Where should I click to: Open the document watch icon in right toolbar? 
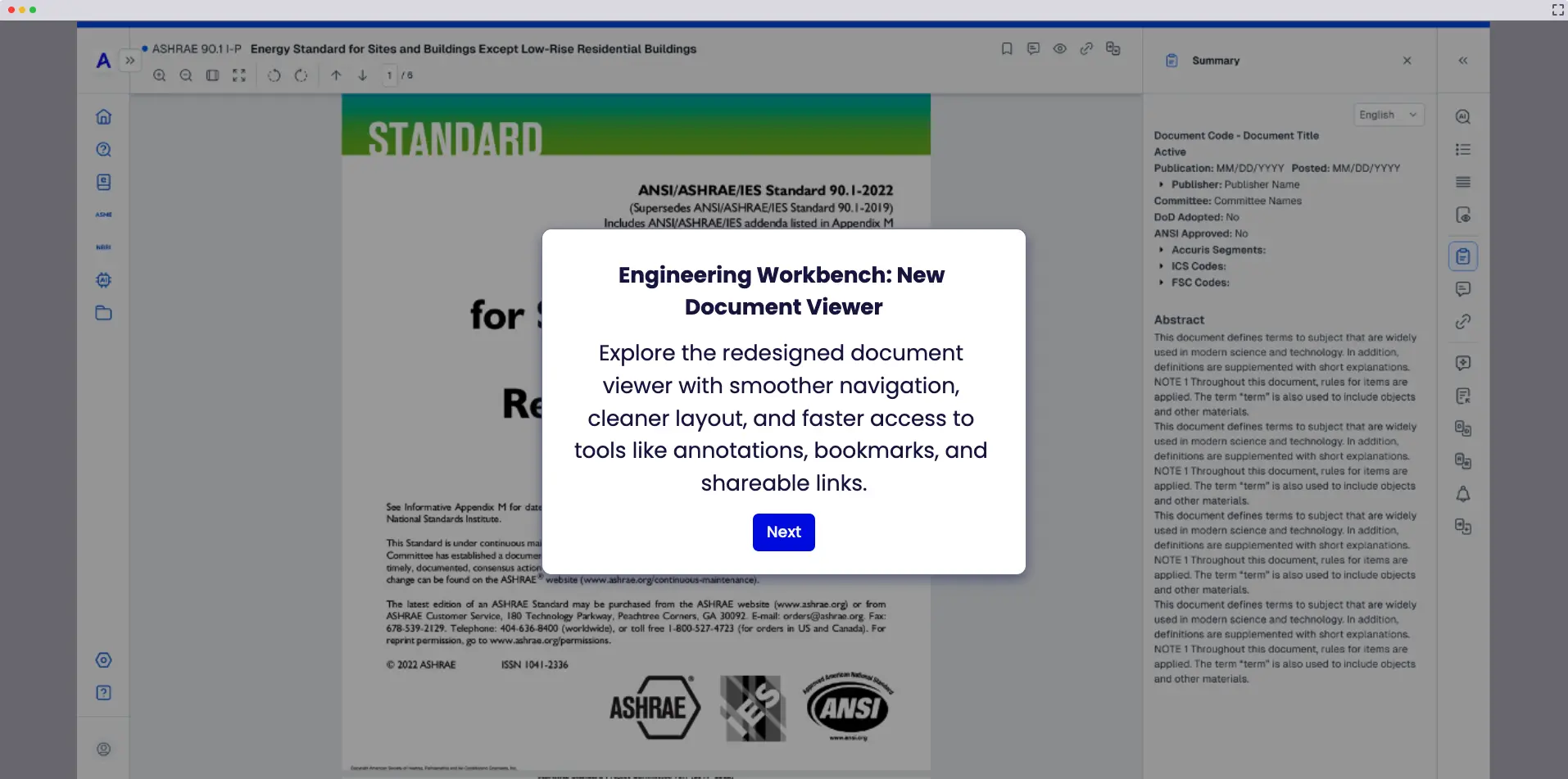tap(1463, 215)
